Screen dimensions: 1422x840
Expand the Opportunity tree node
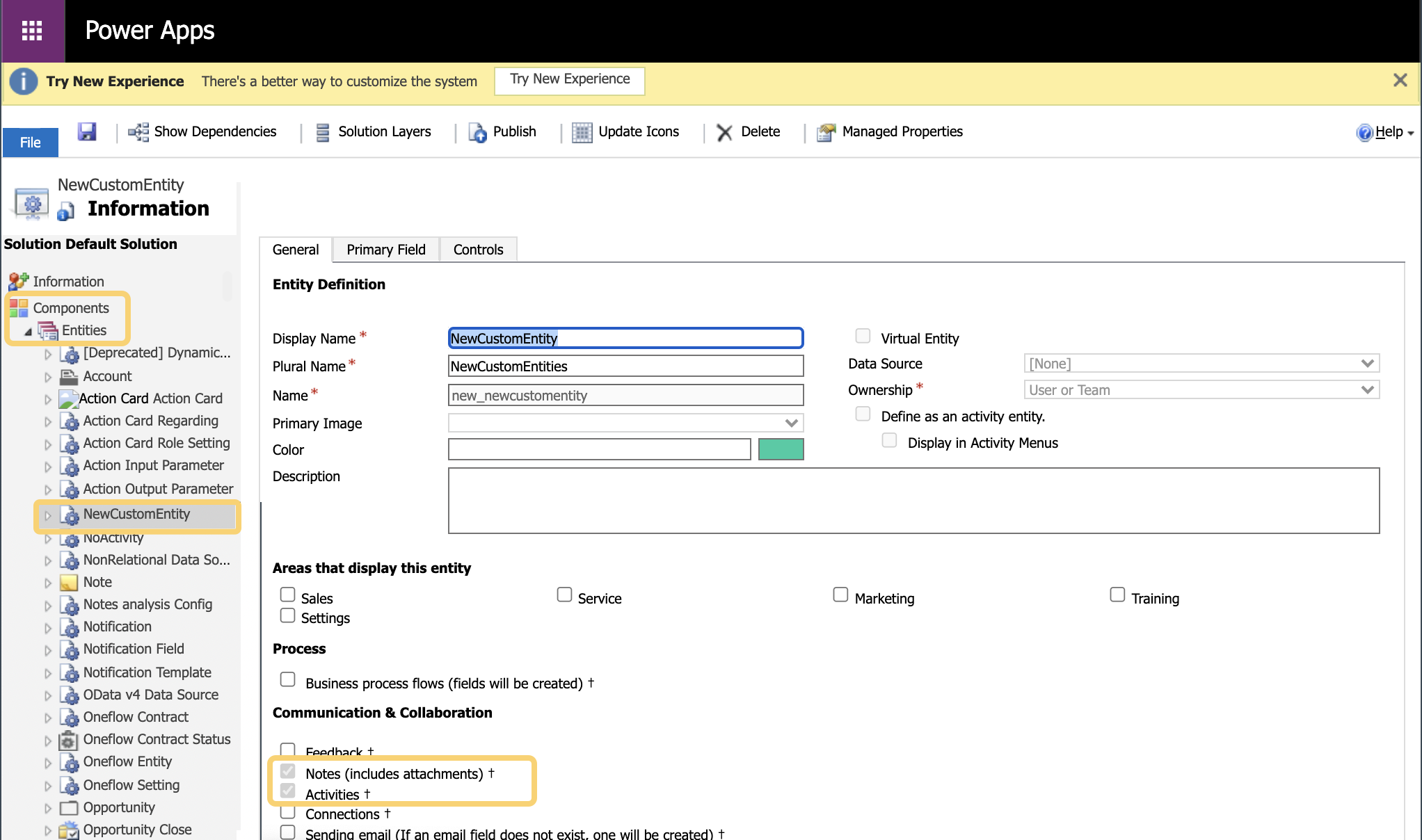(48, 808)
